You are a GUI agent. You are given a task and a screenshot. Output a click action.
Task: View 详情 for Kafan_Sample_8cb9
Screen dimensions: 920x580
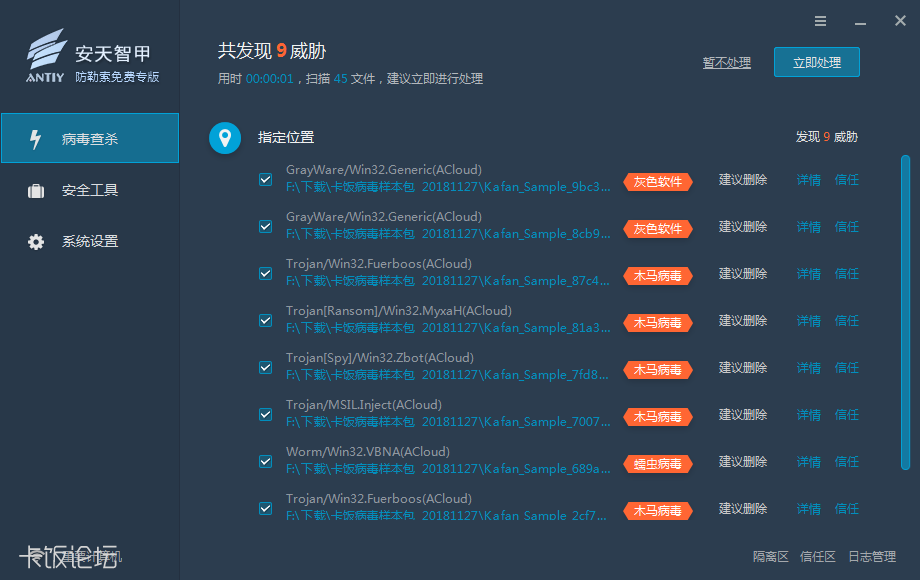(x=809, y=227)
